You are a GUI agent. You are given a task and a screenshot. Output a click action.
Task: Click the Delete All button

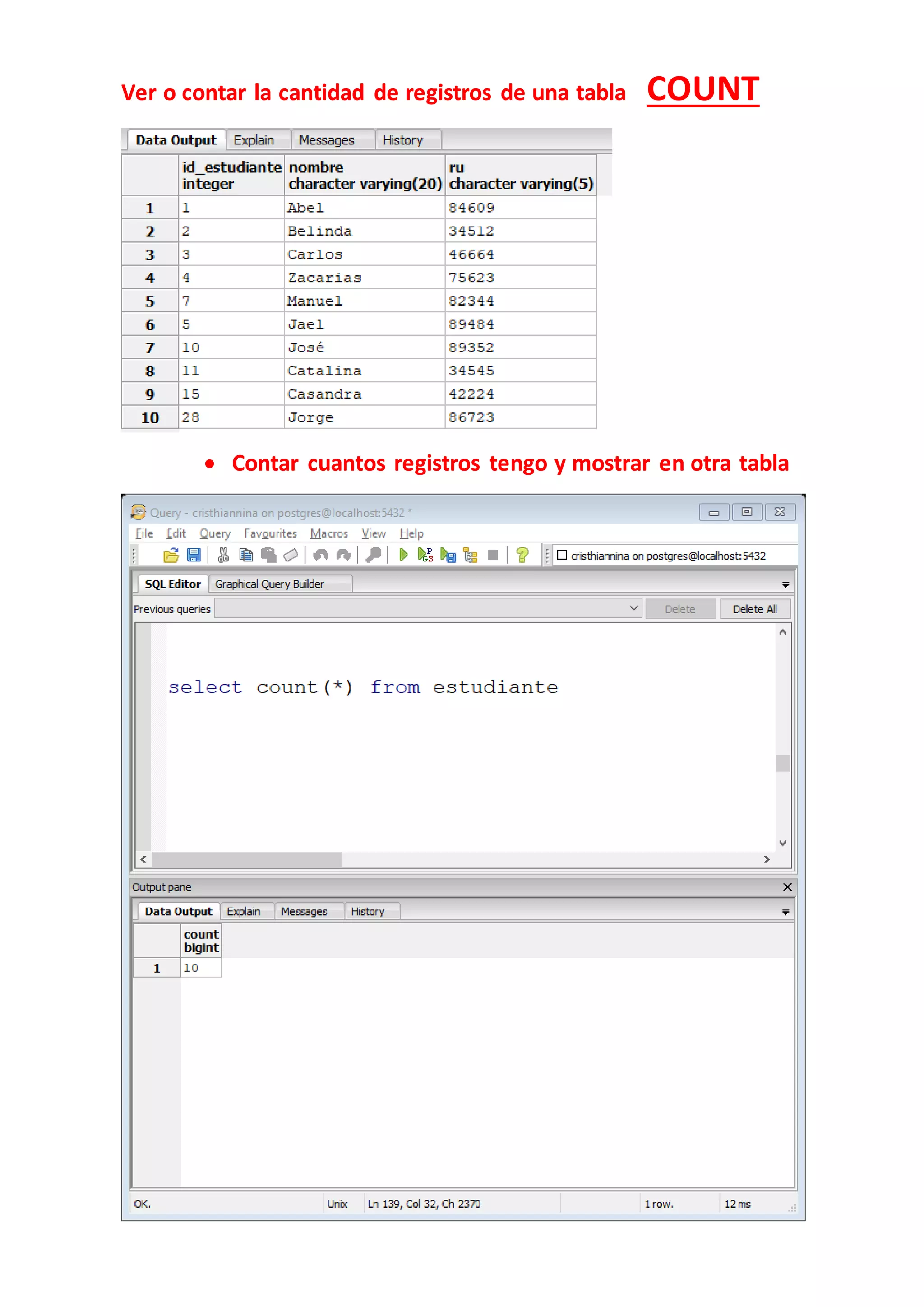(x=754, y=609)
